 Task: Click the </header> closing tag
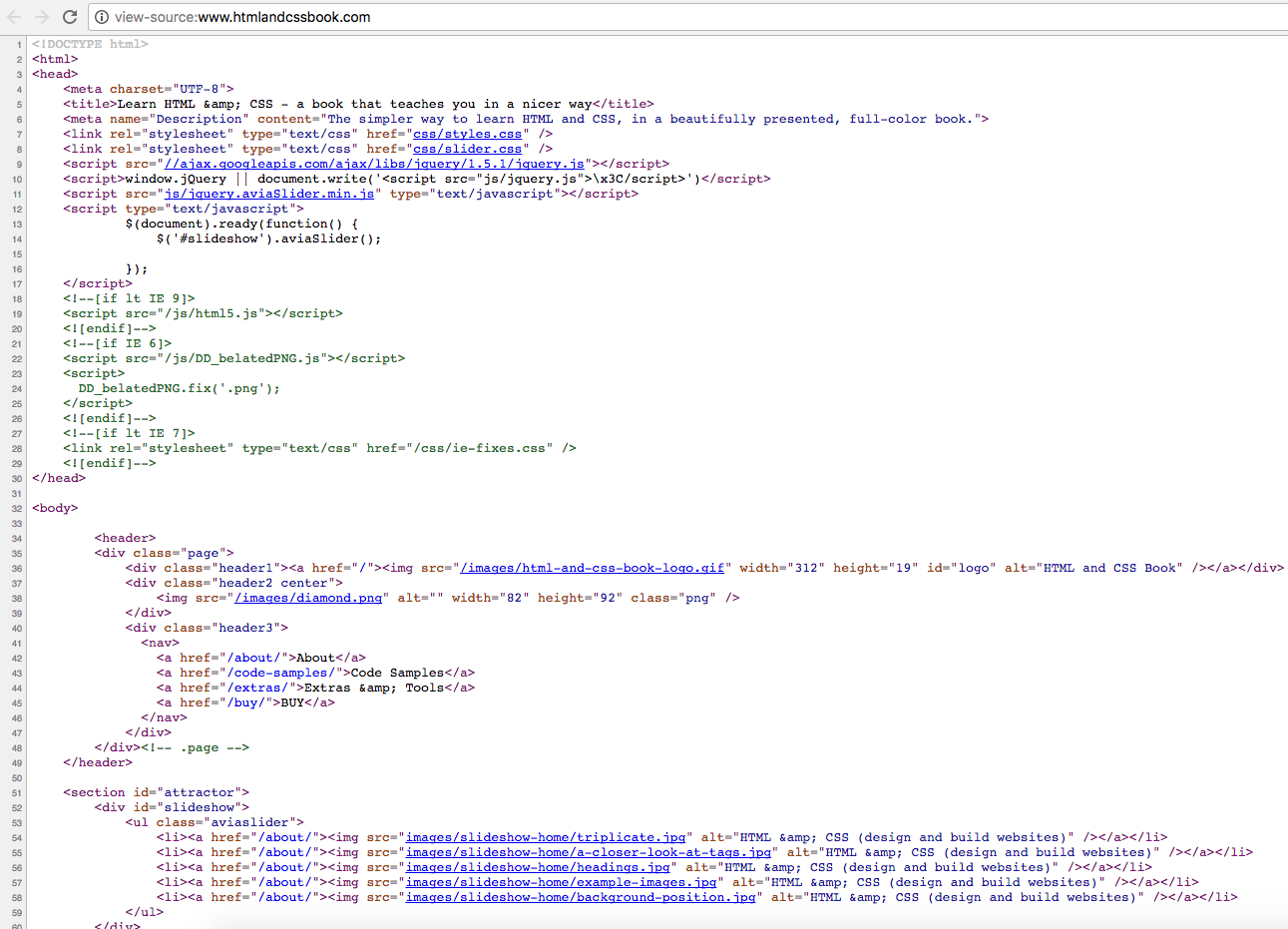coord(98,762)
